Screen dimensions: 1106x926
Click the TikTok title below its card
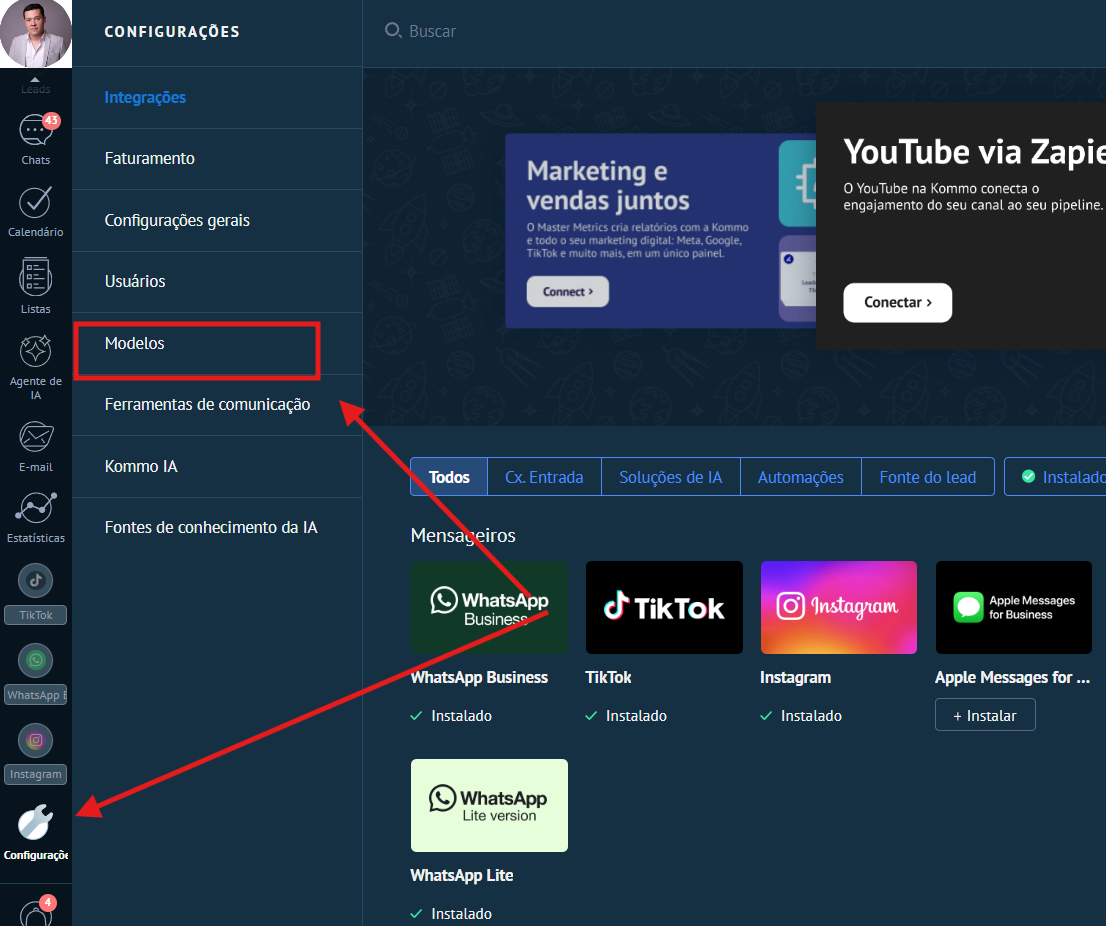click(x=608, y=678)
